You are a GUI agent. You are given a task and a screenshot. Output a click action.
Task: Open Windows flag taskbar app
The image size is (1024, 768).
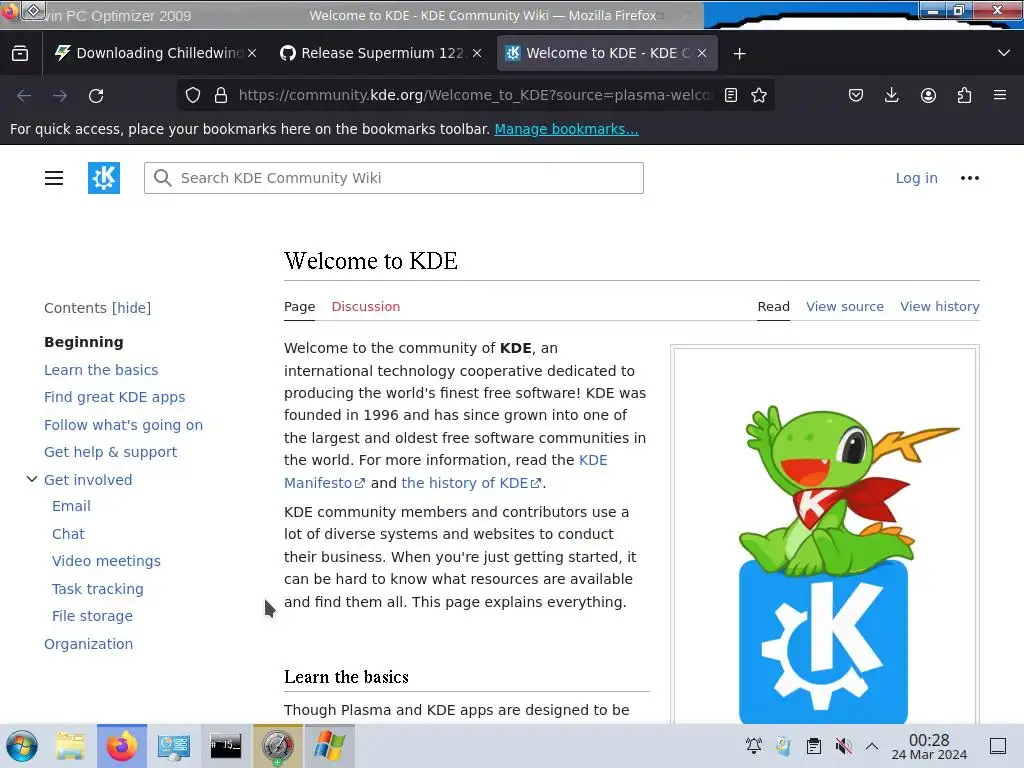click(x=329, y=746)
